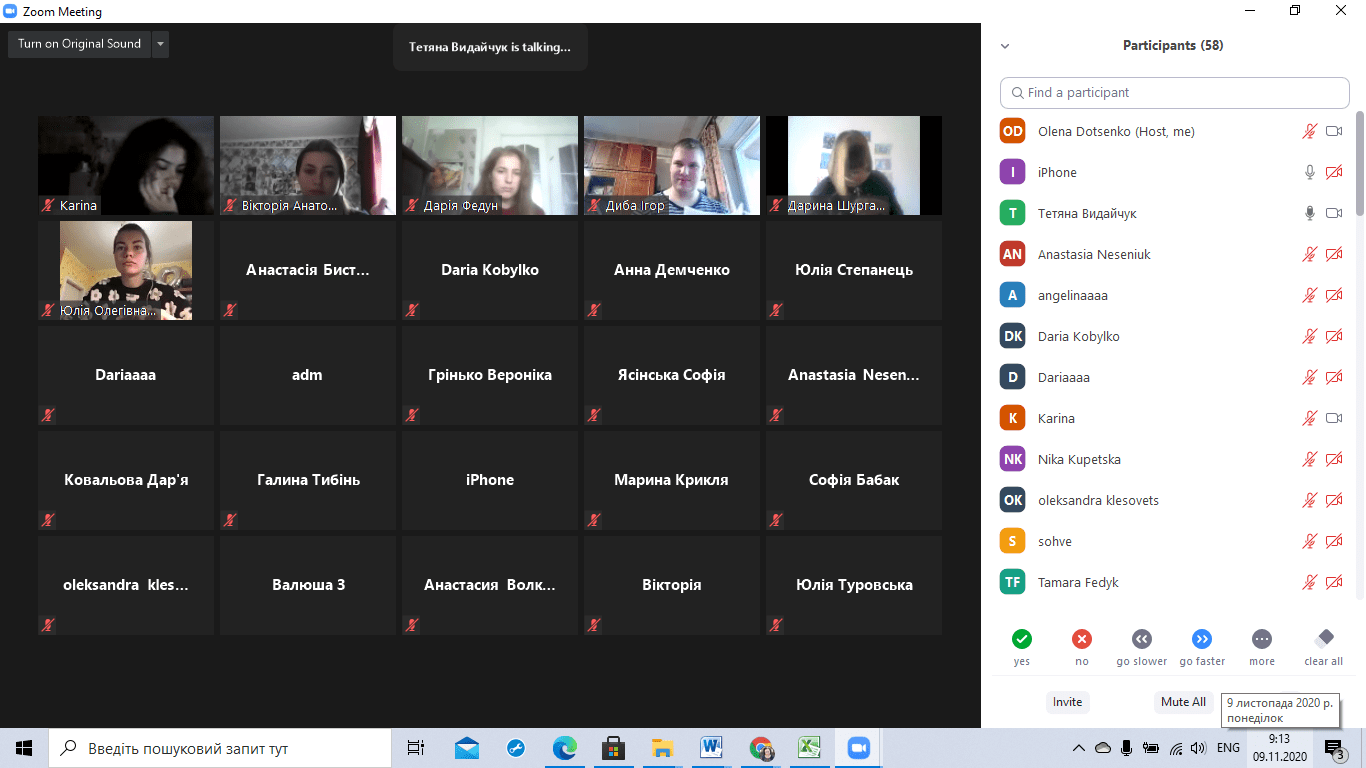Open the more reactions icon
The width and height of the screenshot is (1366, 768).
(x=1262, y=639)
